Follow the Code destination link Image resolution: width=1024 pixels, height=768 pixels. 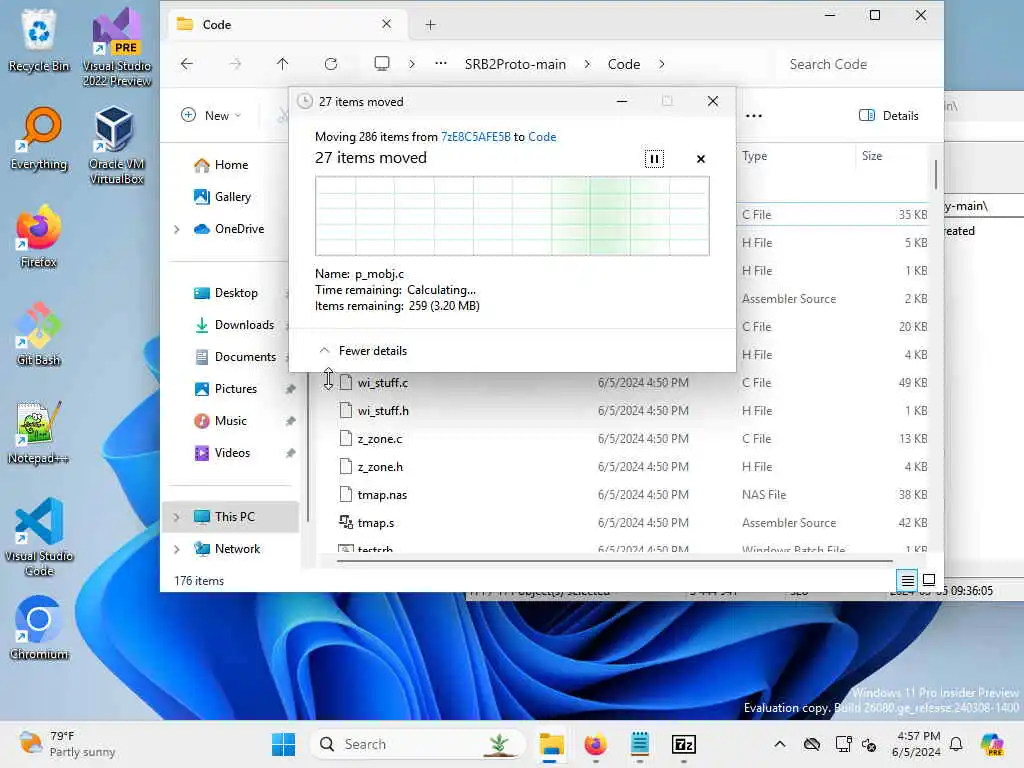pyautogui.click(x=542, y=136)
